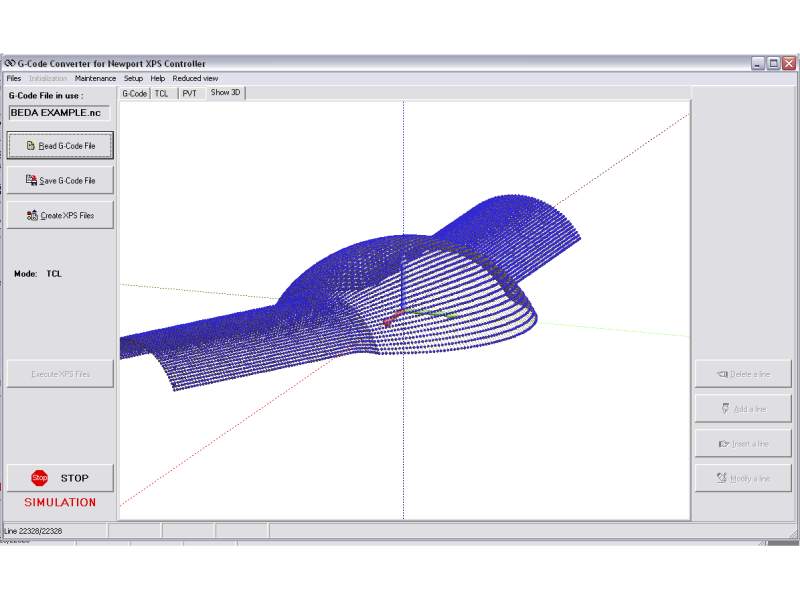The image size is (800, 600).
Task: Switch to the PVT tab
Action: [x=189, y=93]
